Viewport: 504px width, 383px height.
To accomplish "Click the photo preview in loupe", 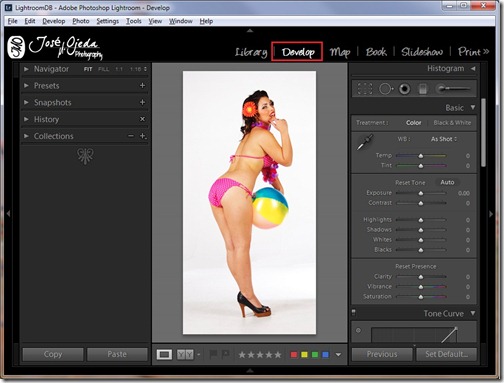I will click(249, 202).
